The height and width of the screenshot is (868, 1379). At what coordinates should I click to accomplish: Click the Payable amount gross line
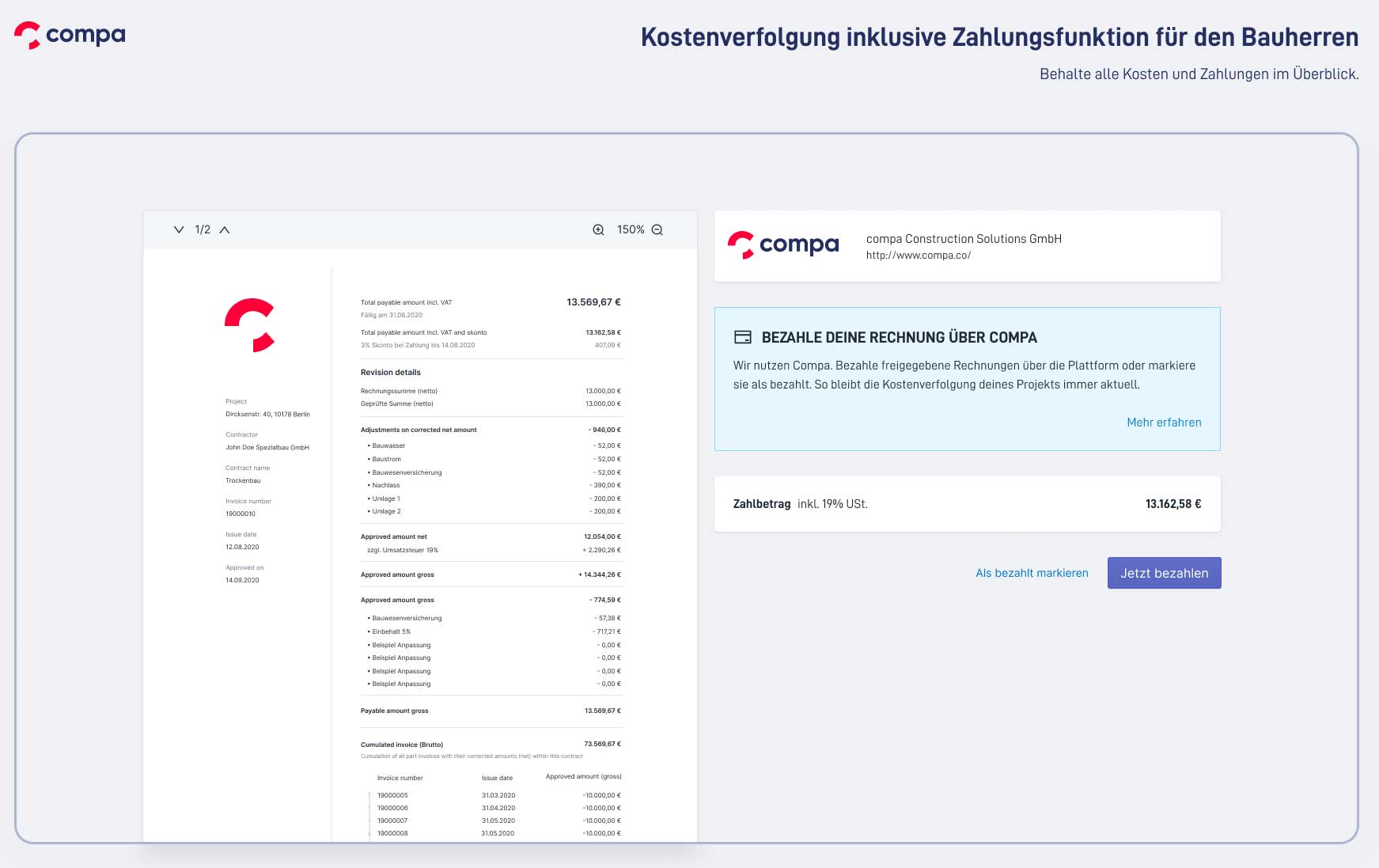tap(491, 711)
